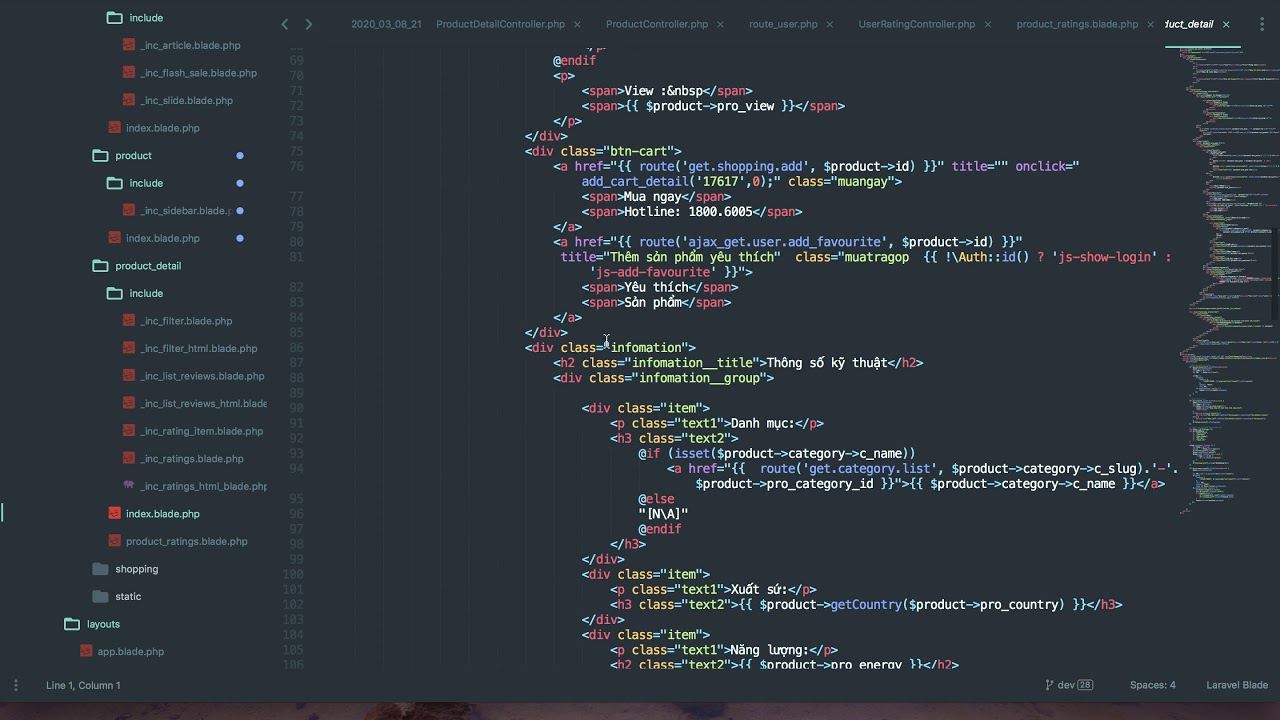
Task: Click the Line 1, Column 1 status indicator
Action: 83,685
